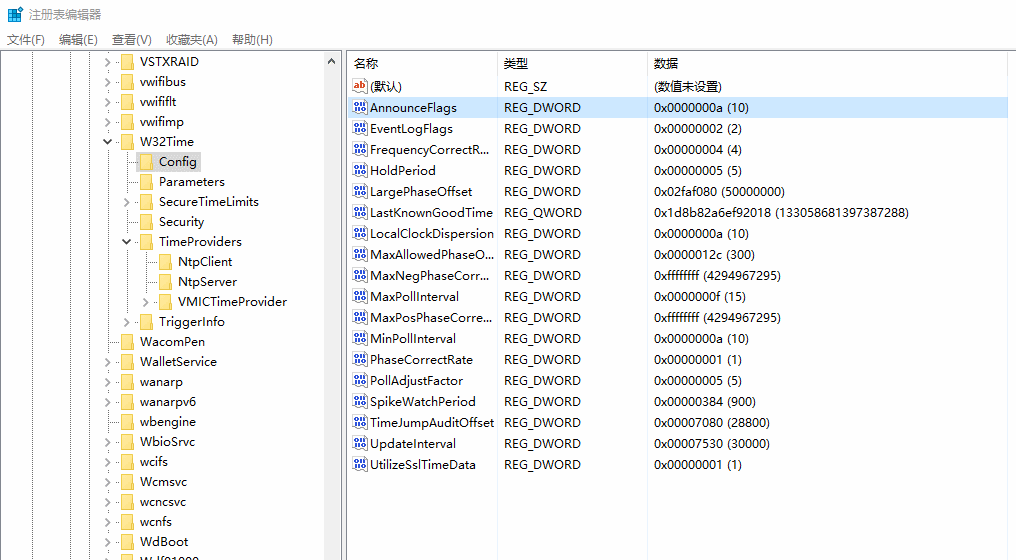
Task: Click the SpikeWatchPeriod DWORD icon
Action: coord(360,401)
